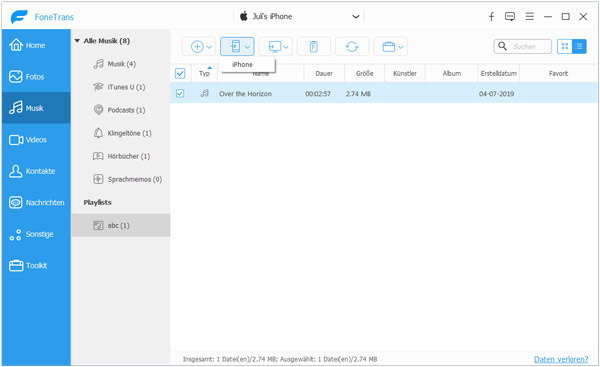Follow the Daten verloren? link
Image resolution: width=600 pixels, height=367 pixels.
(561, 359)
